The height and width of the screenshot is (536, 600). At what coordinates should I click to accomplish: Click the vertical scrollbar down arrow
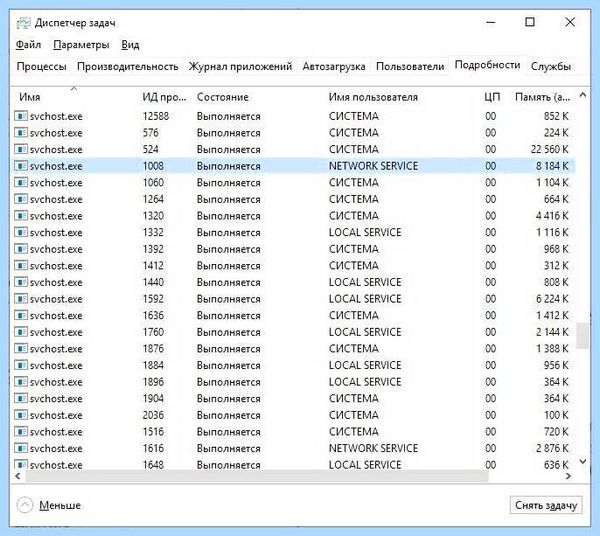[582, 461]
